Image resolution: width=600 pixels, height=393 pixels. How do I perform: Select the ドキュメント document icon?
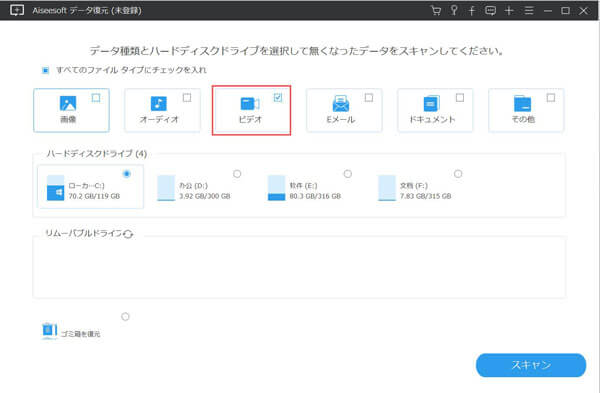pos(432,104)
